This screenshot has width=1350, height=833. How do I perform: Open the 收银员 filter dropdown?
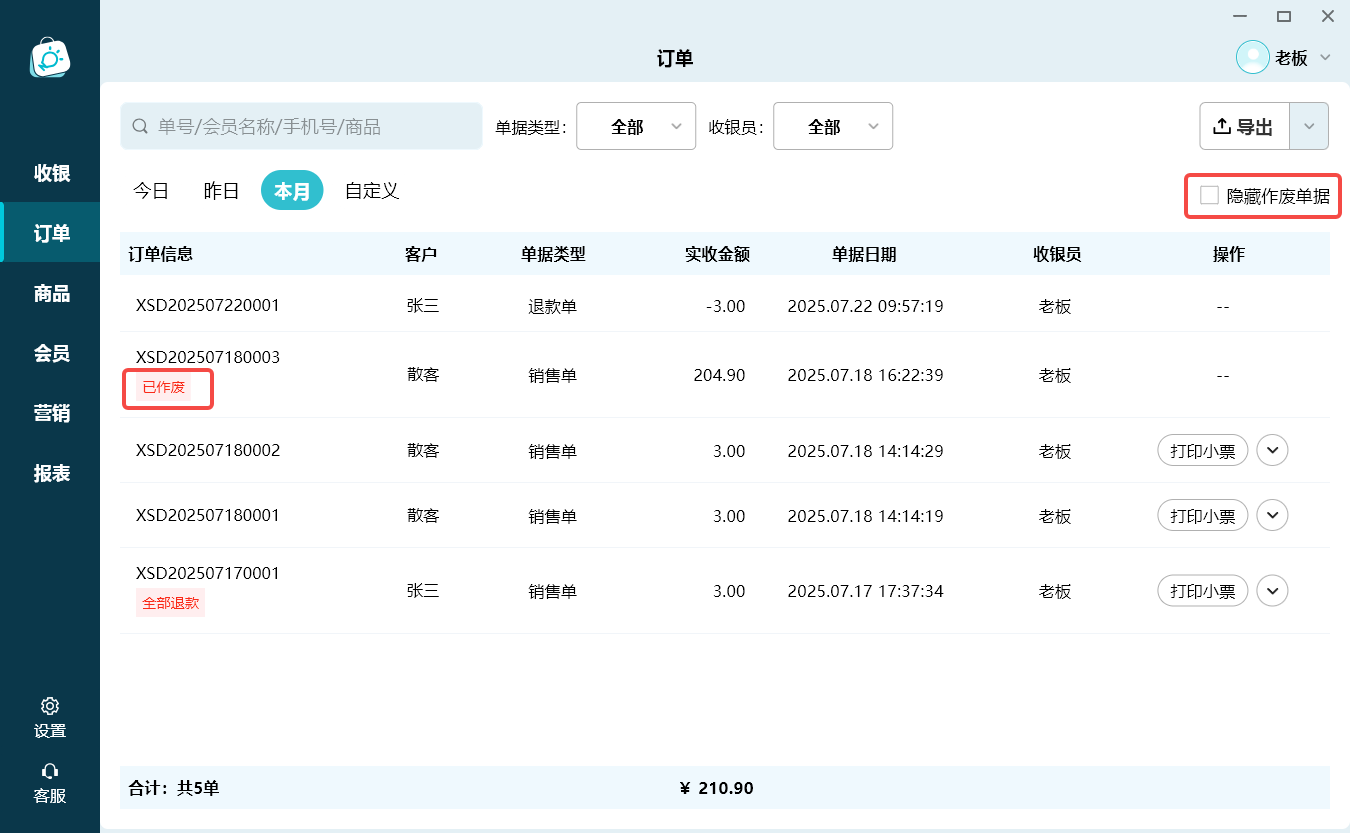click(833, 126)
